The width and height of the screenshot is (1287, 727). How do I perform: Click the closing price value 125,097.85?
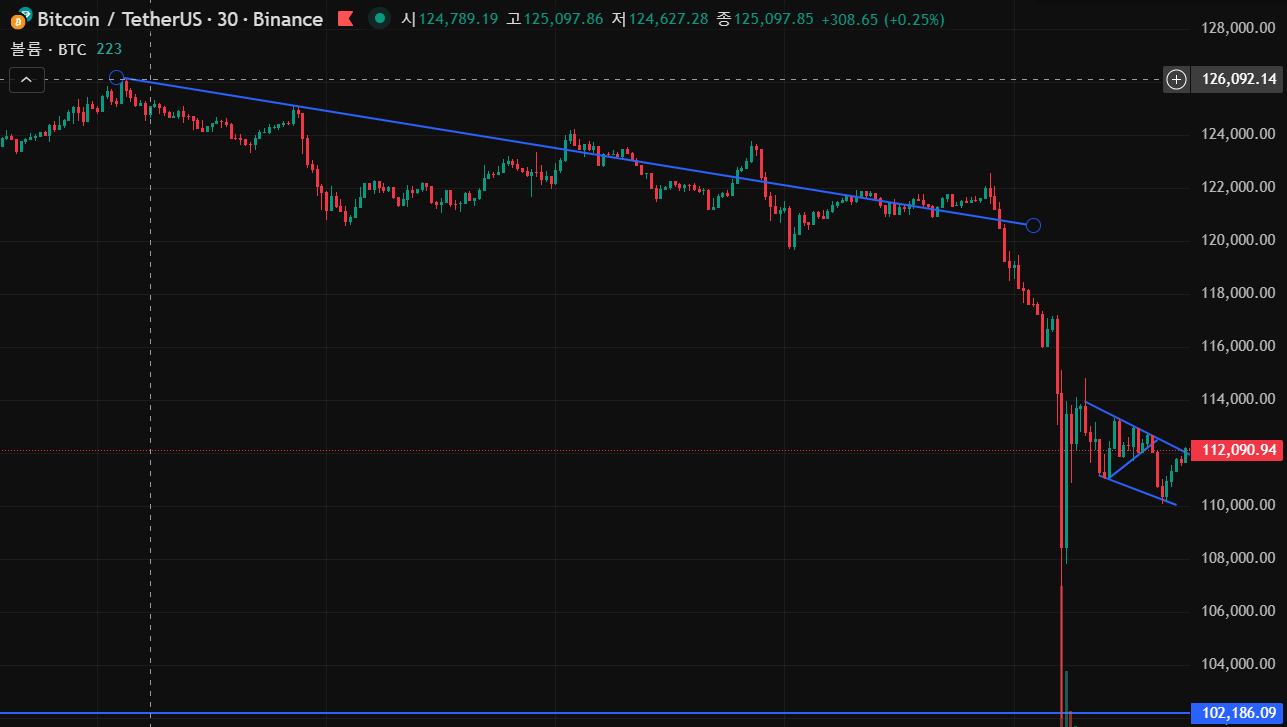point(773,19)
